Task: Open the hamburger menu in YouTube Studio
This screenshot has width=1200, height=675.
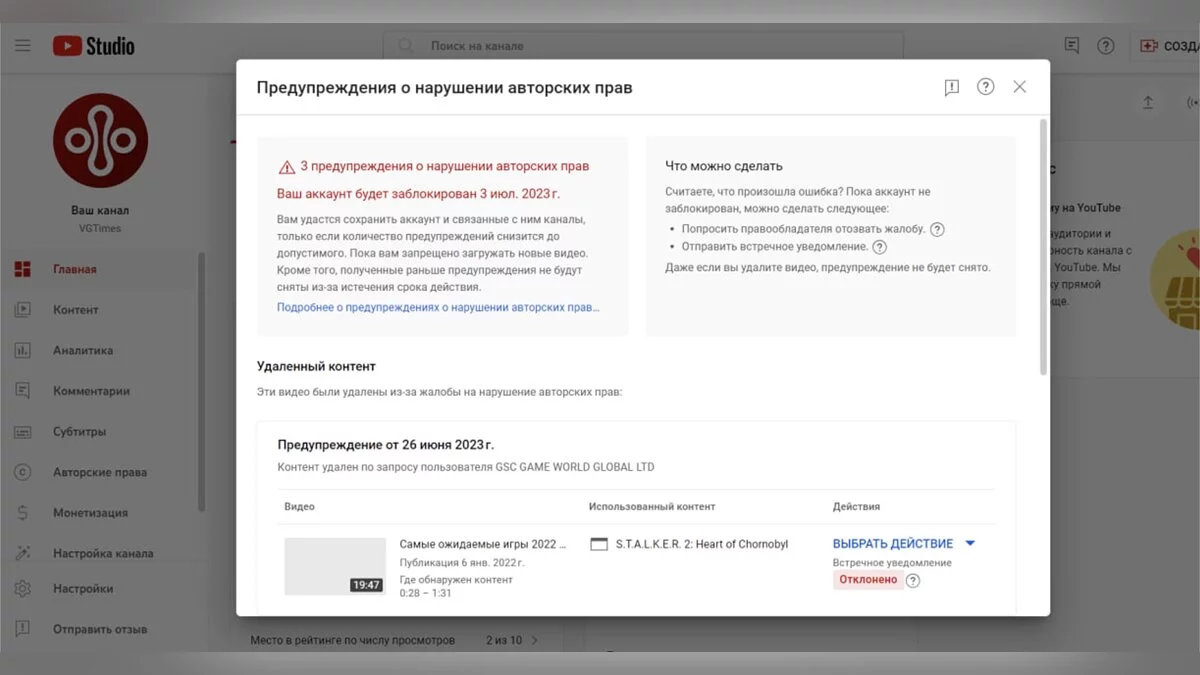Action: tap(22, 46)
